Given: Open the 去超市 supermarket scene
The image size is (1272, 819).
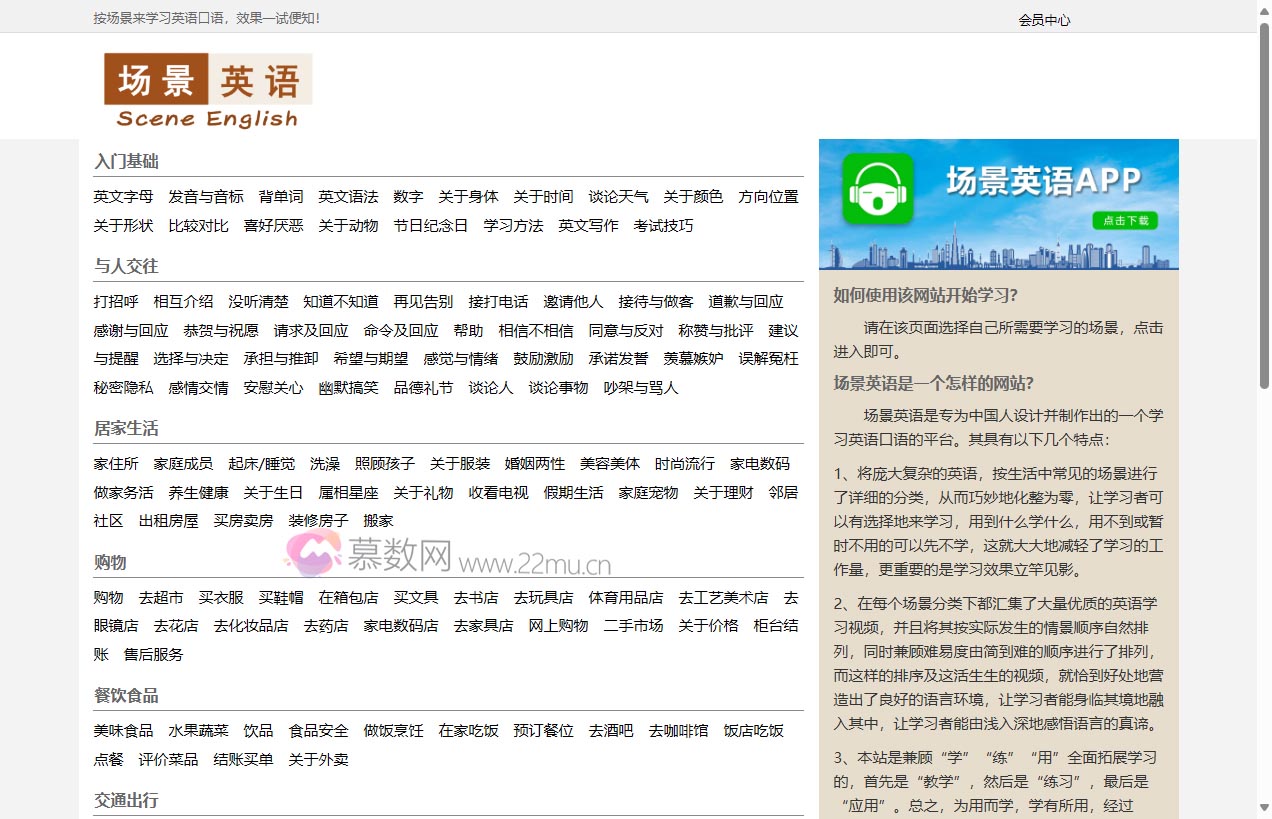Looking at the screenshot, I should (x=161, y=598).
